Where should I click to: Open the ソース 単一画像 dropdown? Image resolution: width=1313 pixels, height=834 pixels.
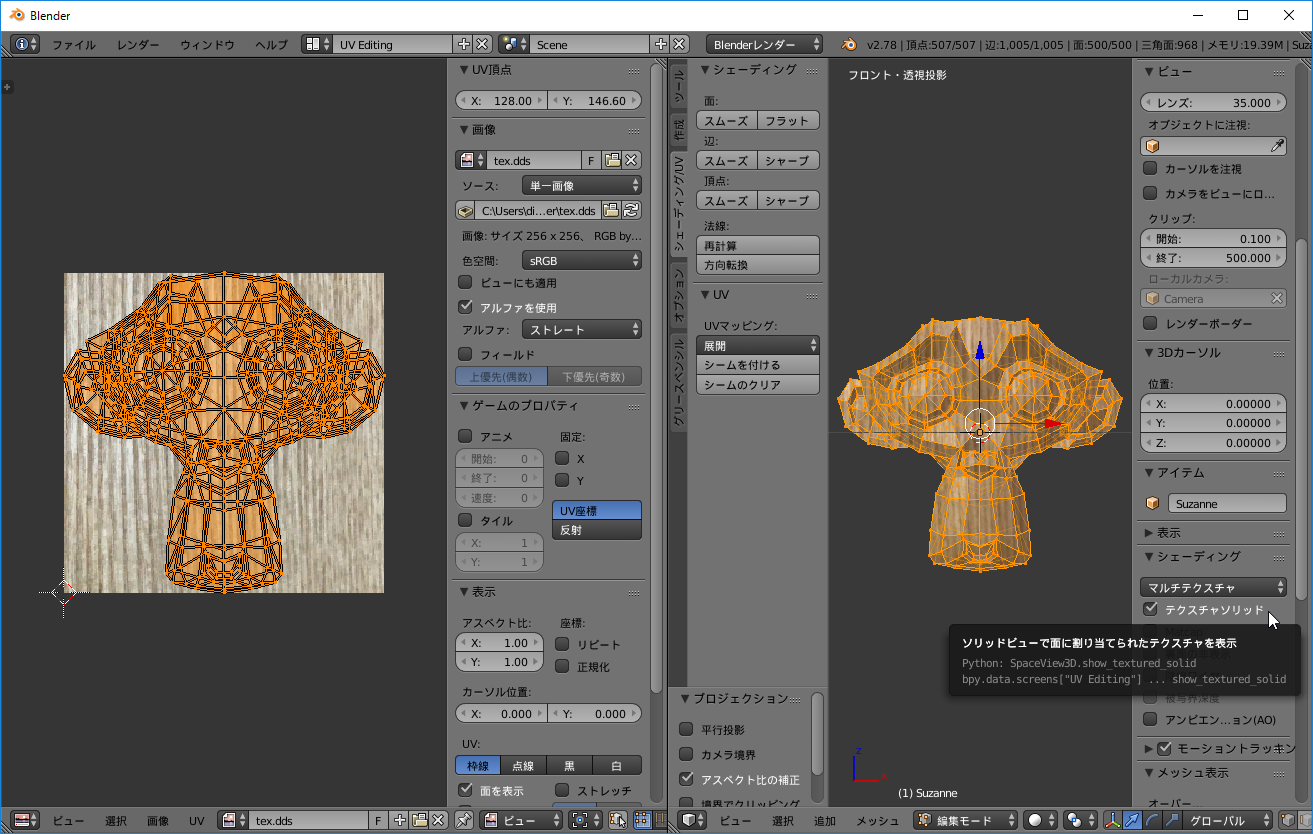(582, 186)
